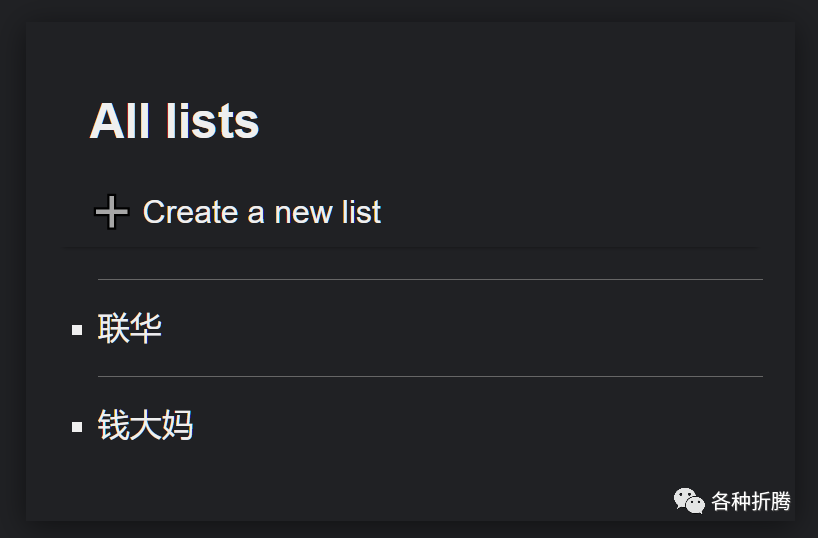Click the plus icon to add a list
The height and width of the screenshot is (538, 818).
click(x=112, y=212)
